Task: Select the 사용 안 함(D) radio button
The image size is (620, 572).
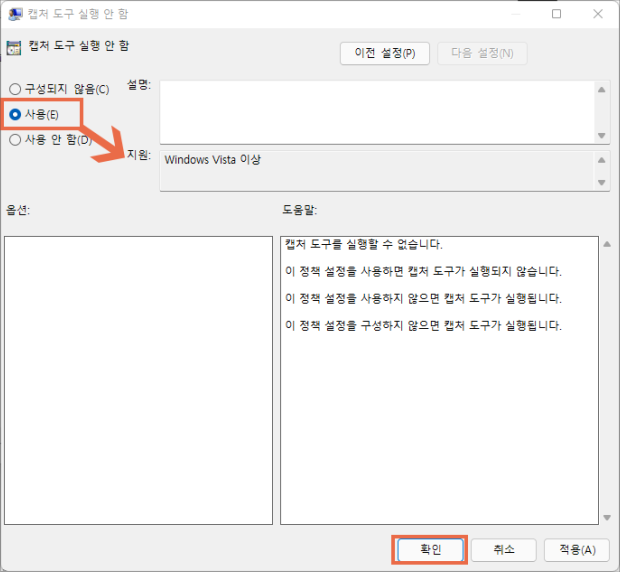Action: [x=50, y=140]
